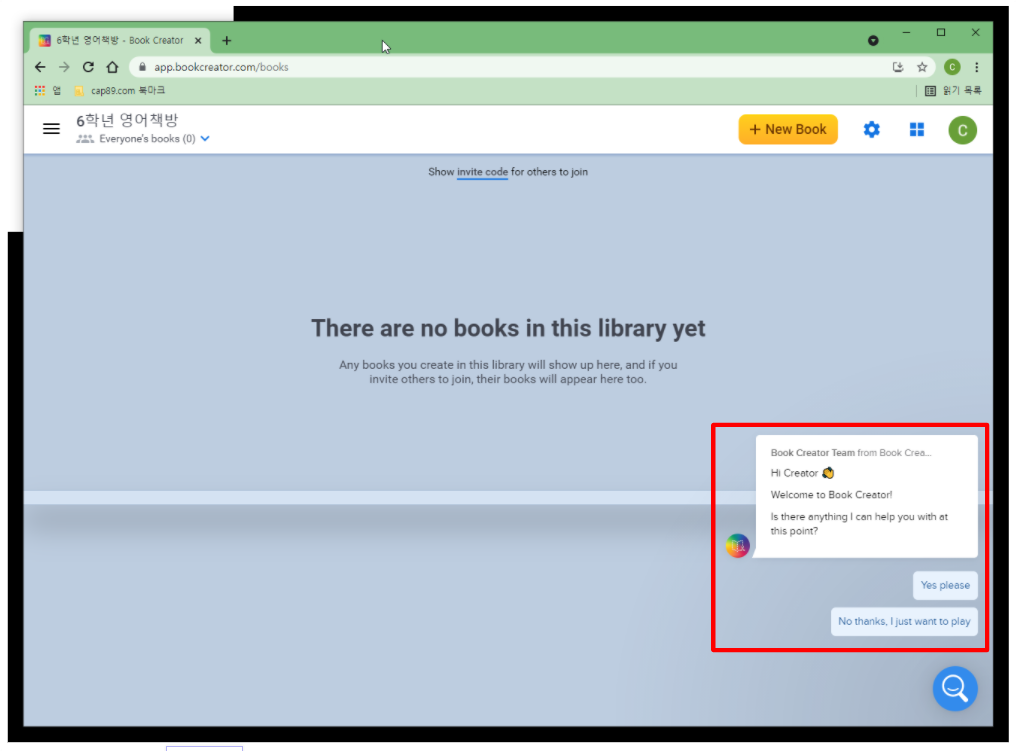1016x751 pixels.
Task: Open library settings gear icon
Action: click(x=872, y=130)
